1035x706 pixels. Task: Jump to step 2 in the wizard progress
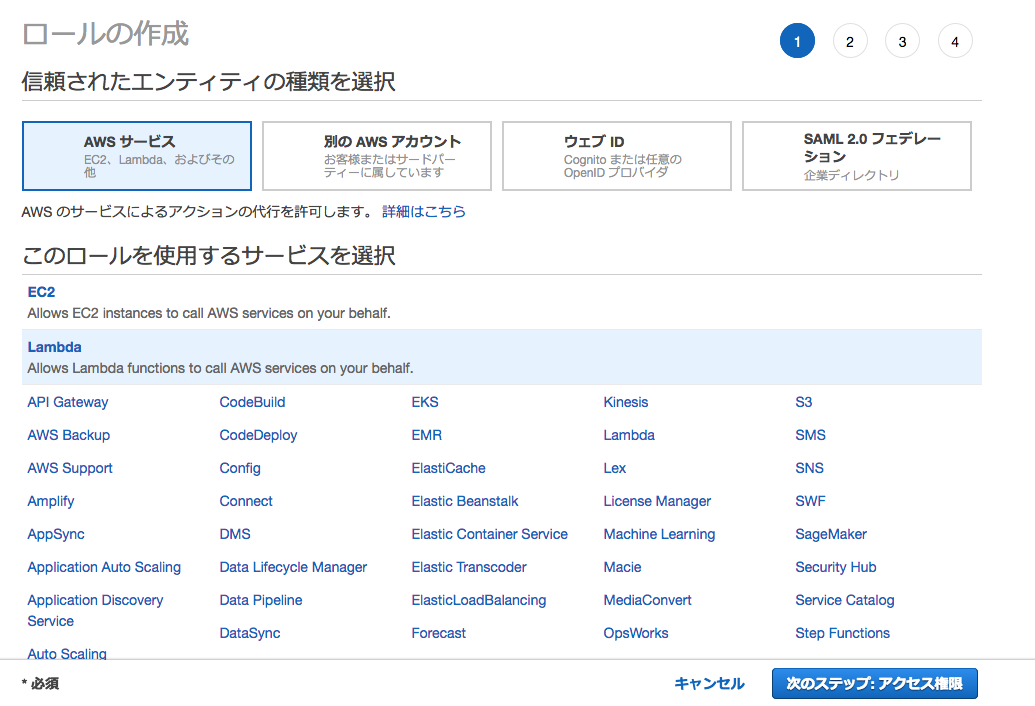(x=850, y=41)
